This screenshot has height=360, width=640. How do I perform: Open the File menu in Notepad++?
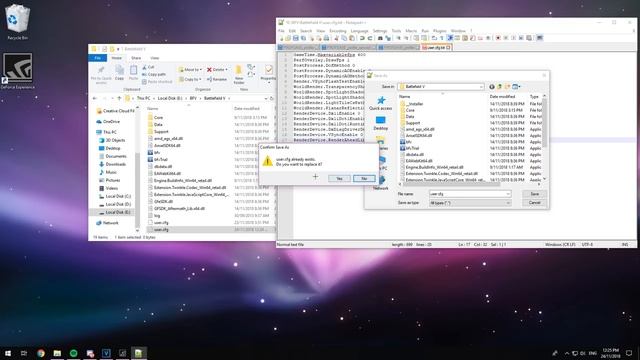pyautogui.click(x=281, y=31)
